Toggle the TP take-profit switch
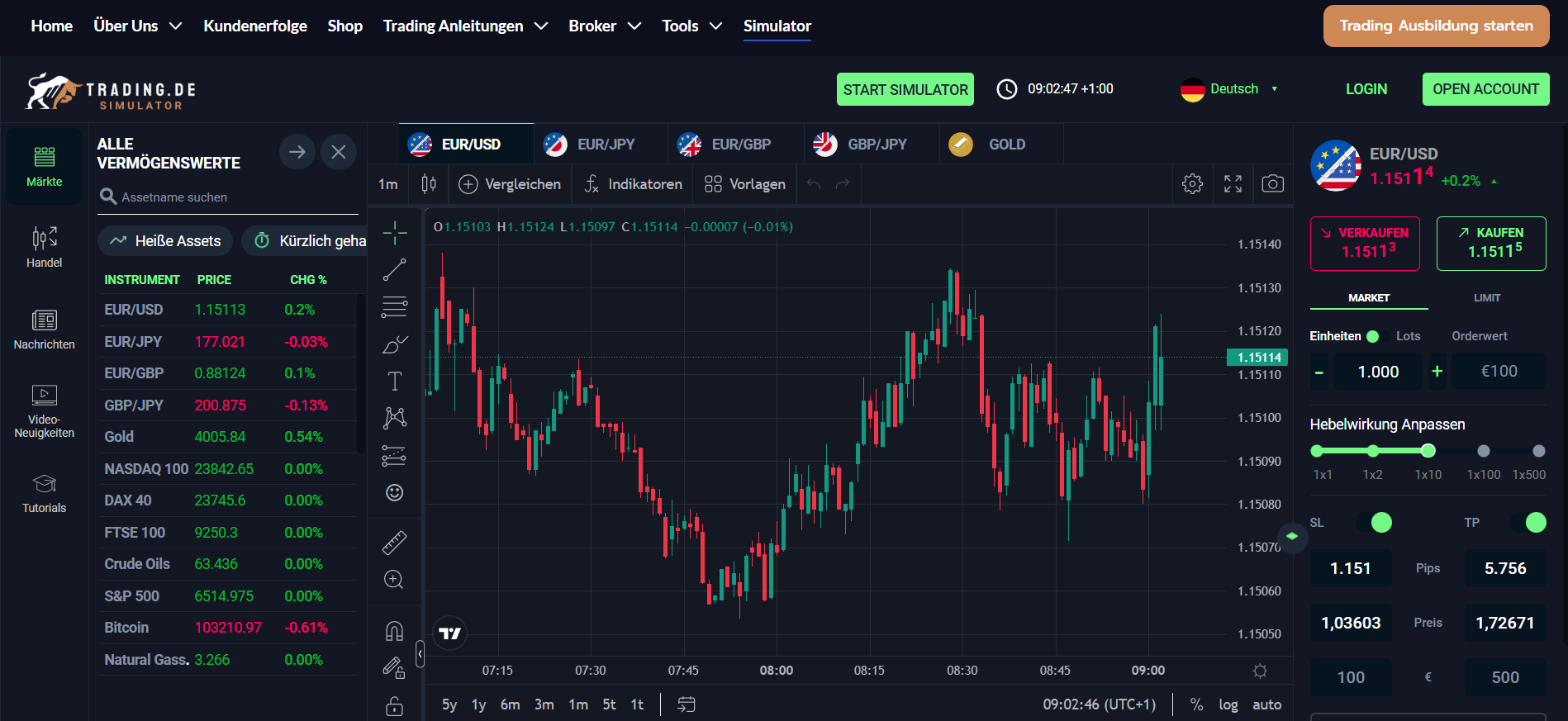Image resolution: width=1568 pixels, height=721 pixels. coord(1528,522)
